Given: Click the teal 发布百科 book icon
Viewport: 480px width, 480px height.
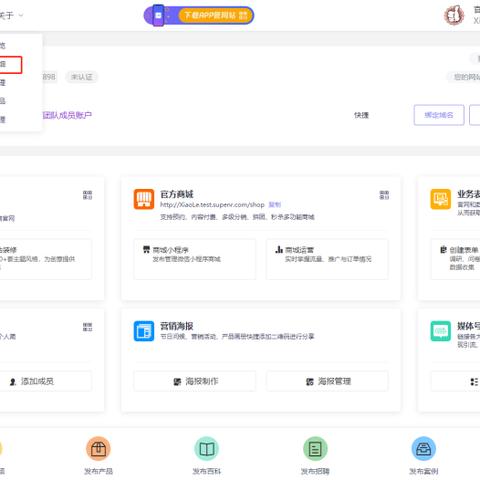Looking at the screenshot, I should tap(207, 449).
